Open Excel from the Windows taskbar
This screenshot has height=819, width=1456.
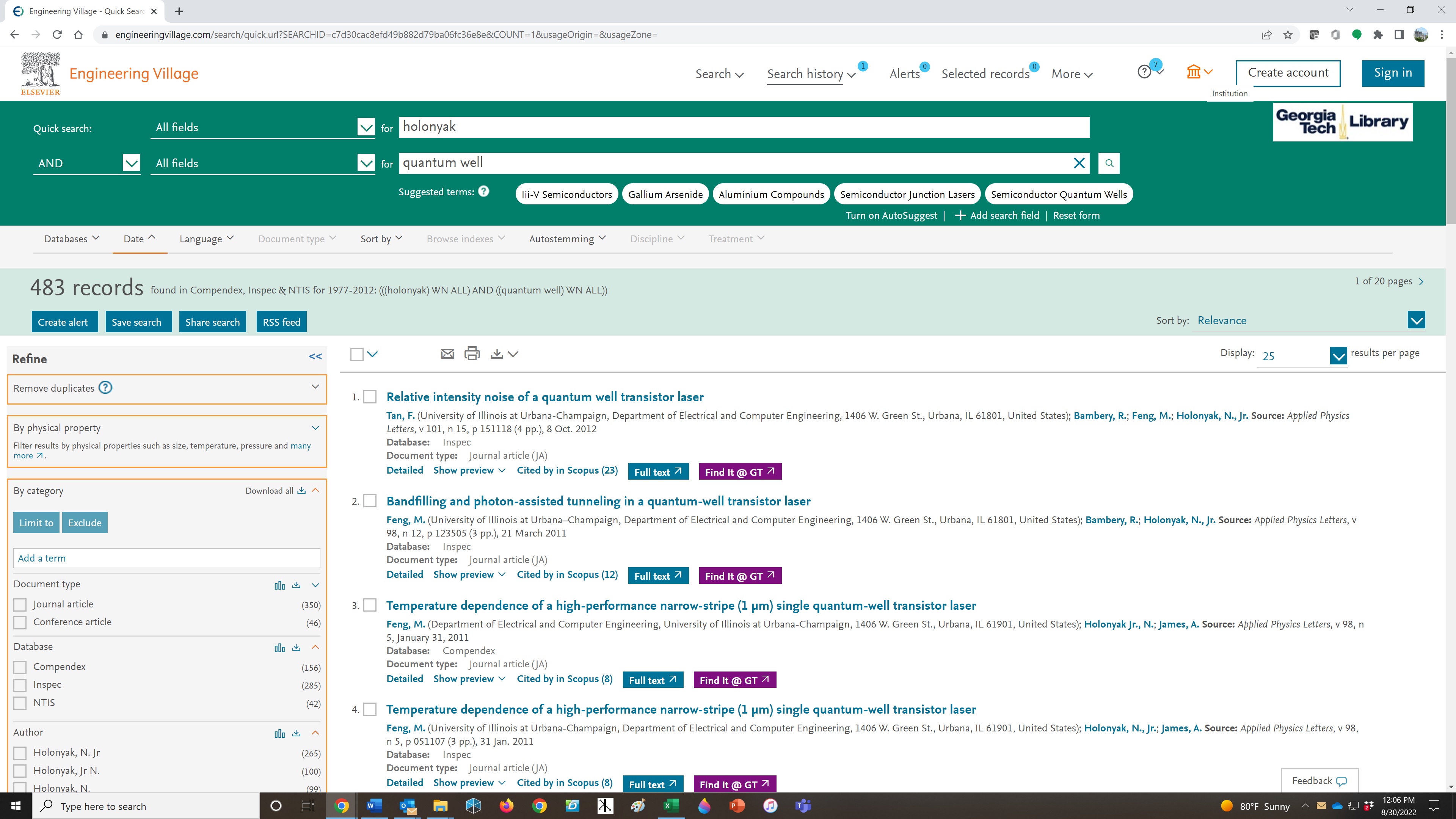click(670, 806)
